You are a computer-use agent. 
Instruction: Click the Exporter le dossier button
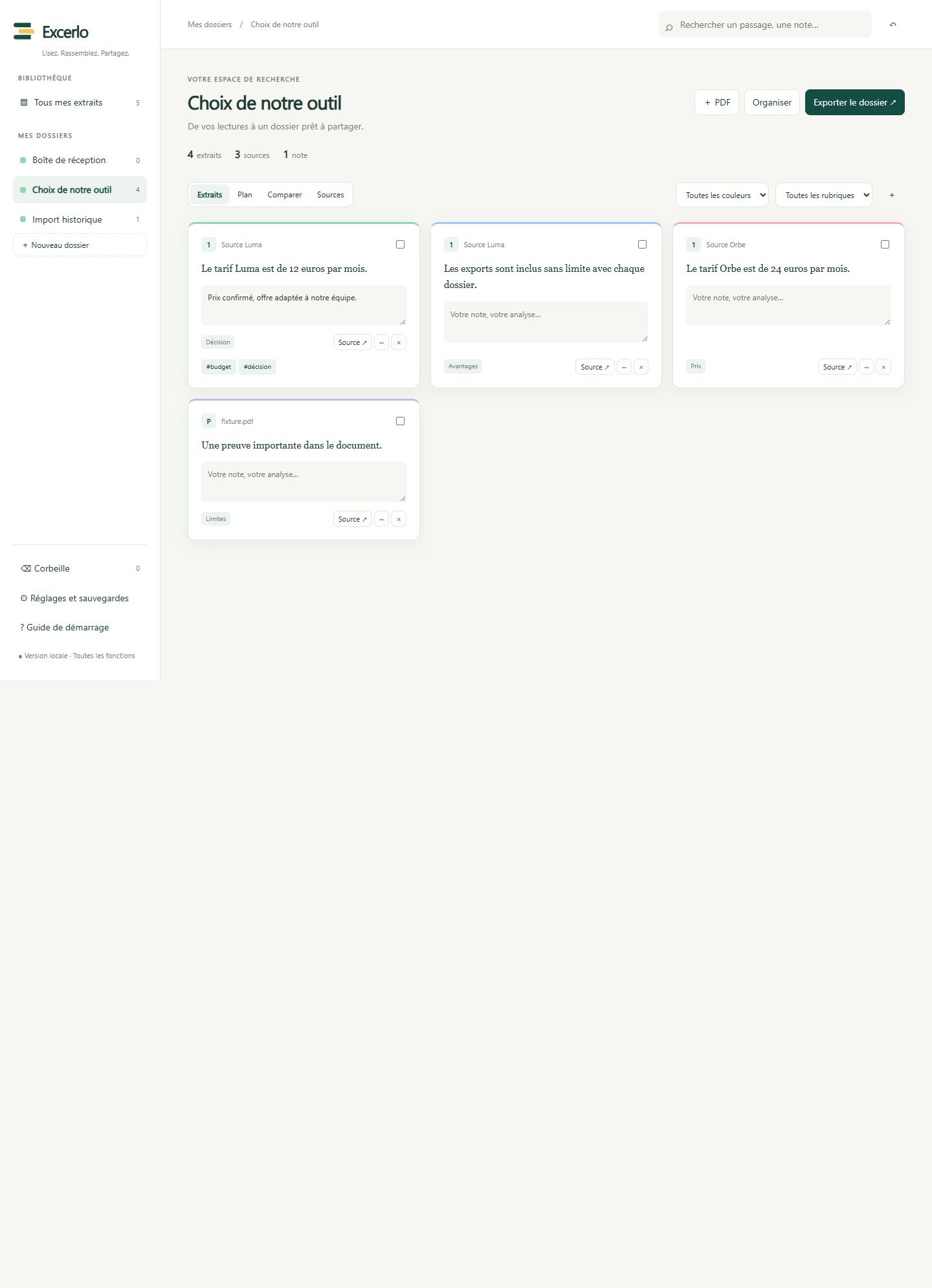(854, 102)
